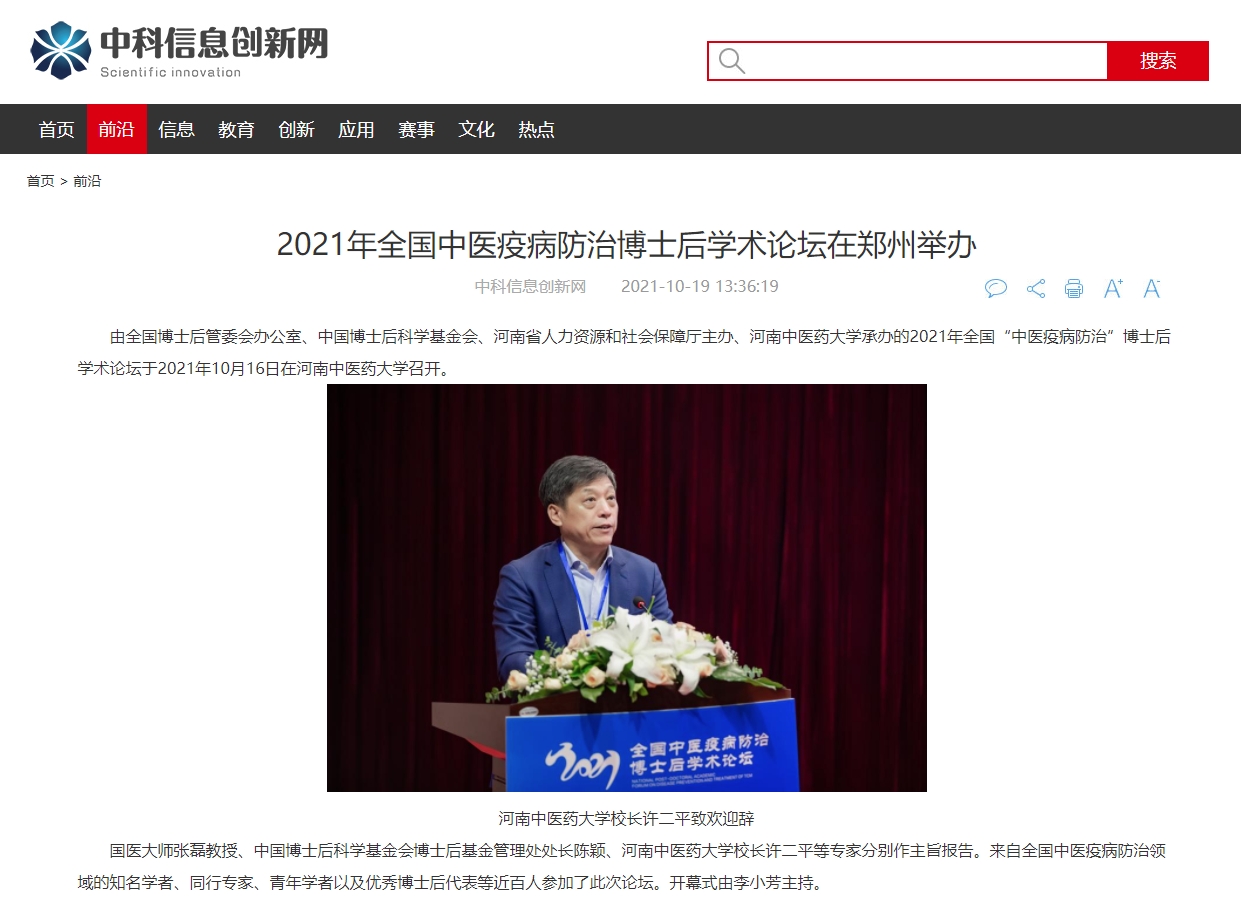Open the 文化 navigation item
Image resolution: width=1241 pixels, height=899 pixels.
tap(477, 129)
